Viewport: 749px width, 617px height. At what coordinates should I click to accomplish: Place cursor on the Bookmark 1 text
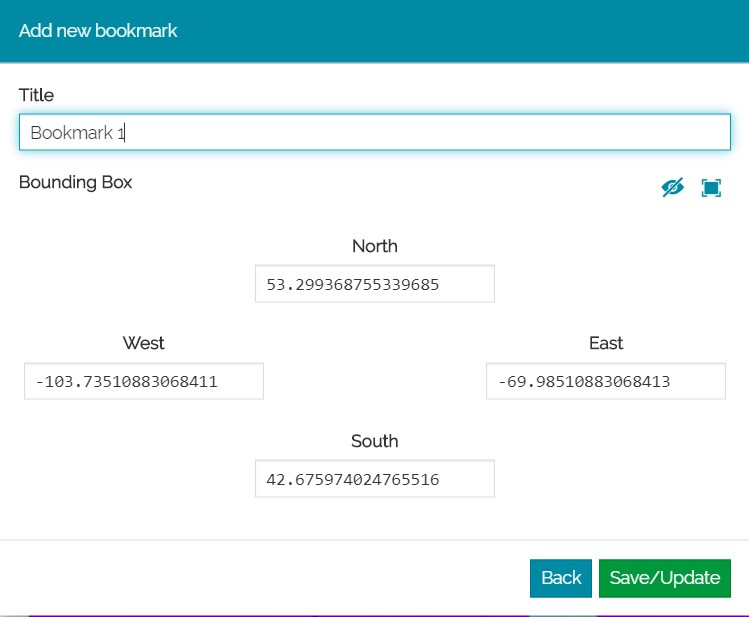coord(77,132)
